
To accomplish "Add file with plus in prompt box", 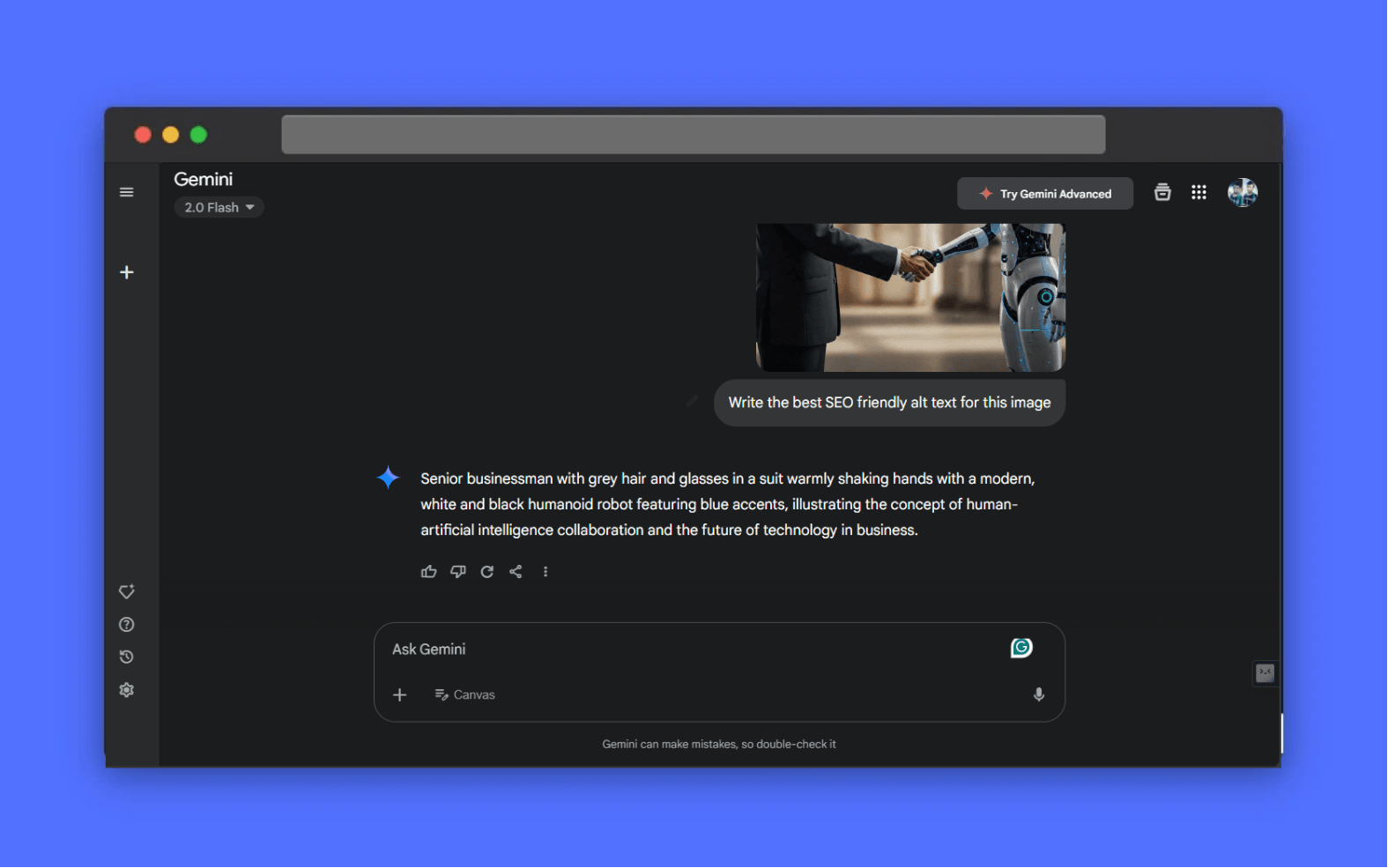I will [x=400, y=695].
